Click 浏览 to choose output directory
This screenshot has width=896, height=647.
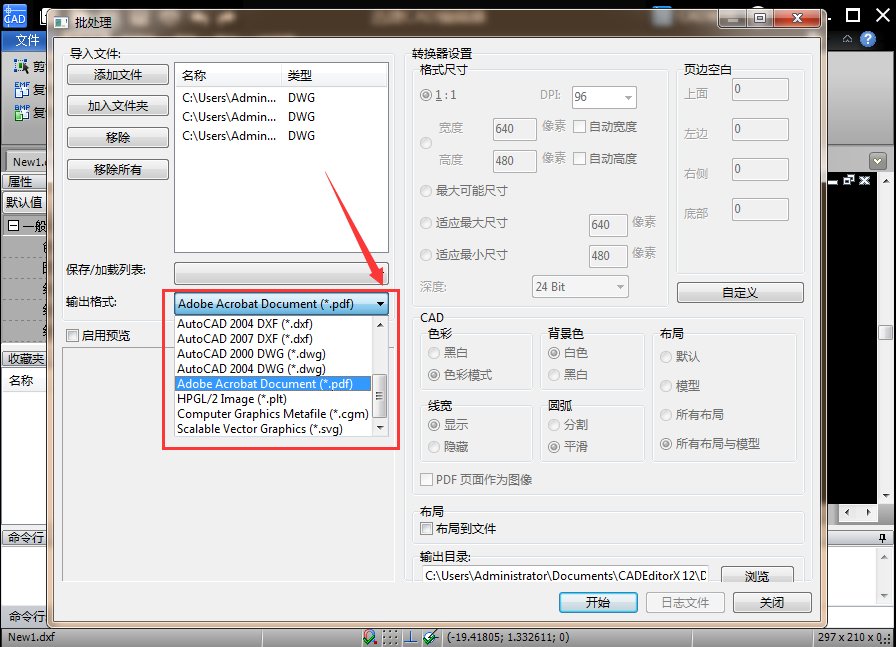coord(756,575)
